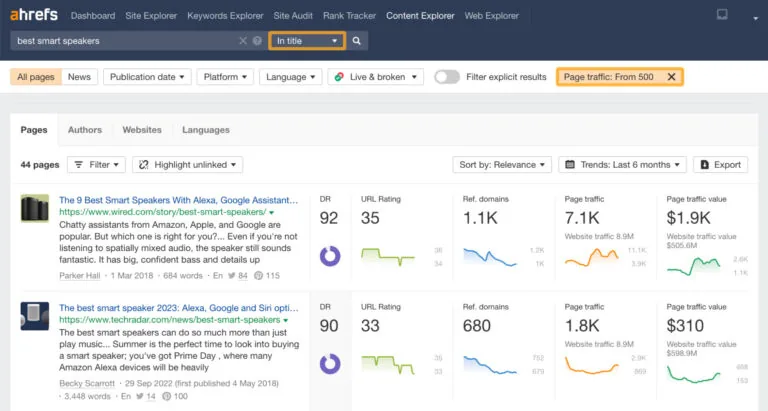Expand the account menu arrow in header
This screenshot has width=768, height=411.
coord(755,18)
